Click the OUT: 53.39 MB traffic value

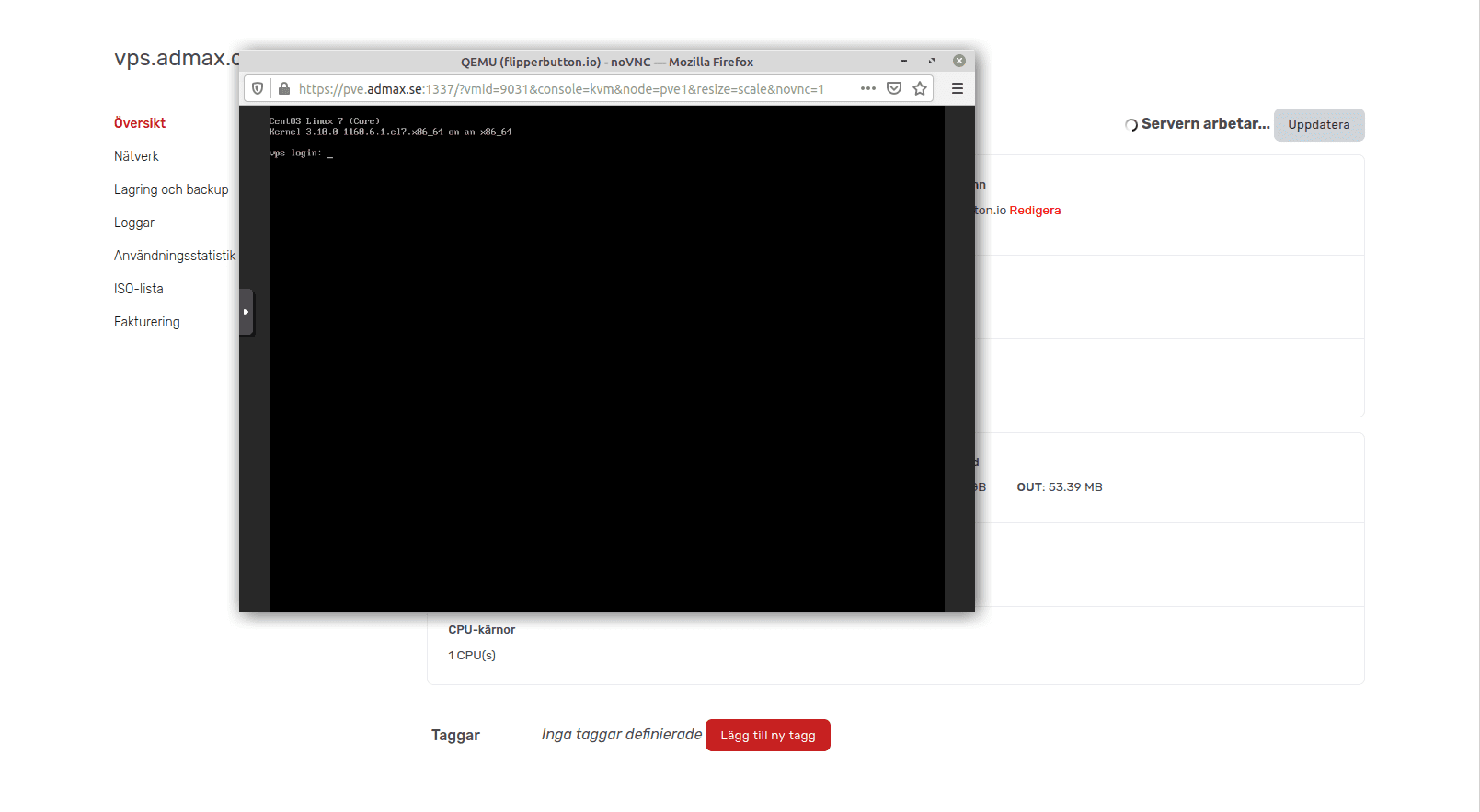[1060, 487]
